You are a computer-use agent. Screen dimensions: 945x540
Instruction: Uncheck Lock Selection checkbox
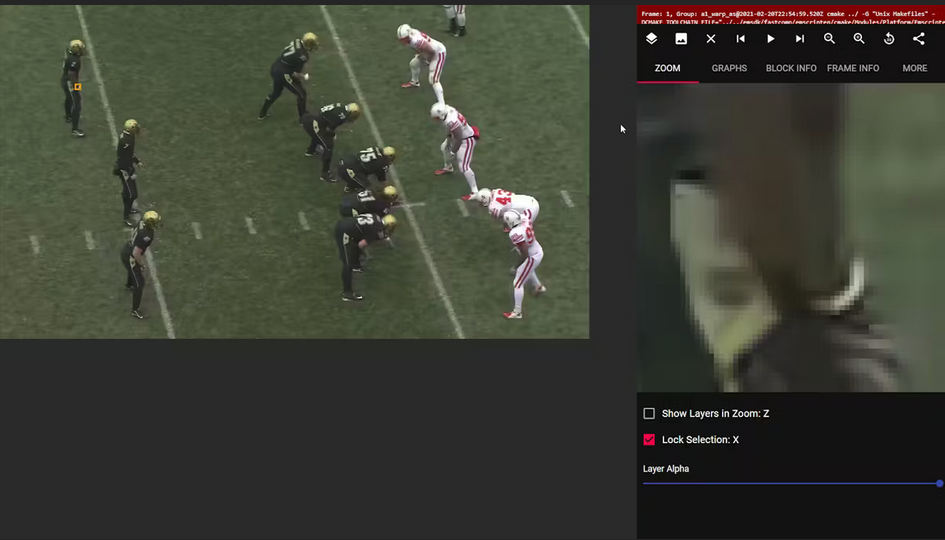tap(649, 440)
